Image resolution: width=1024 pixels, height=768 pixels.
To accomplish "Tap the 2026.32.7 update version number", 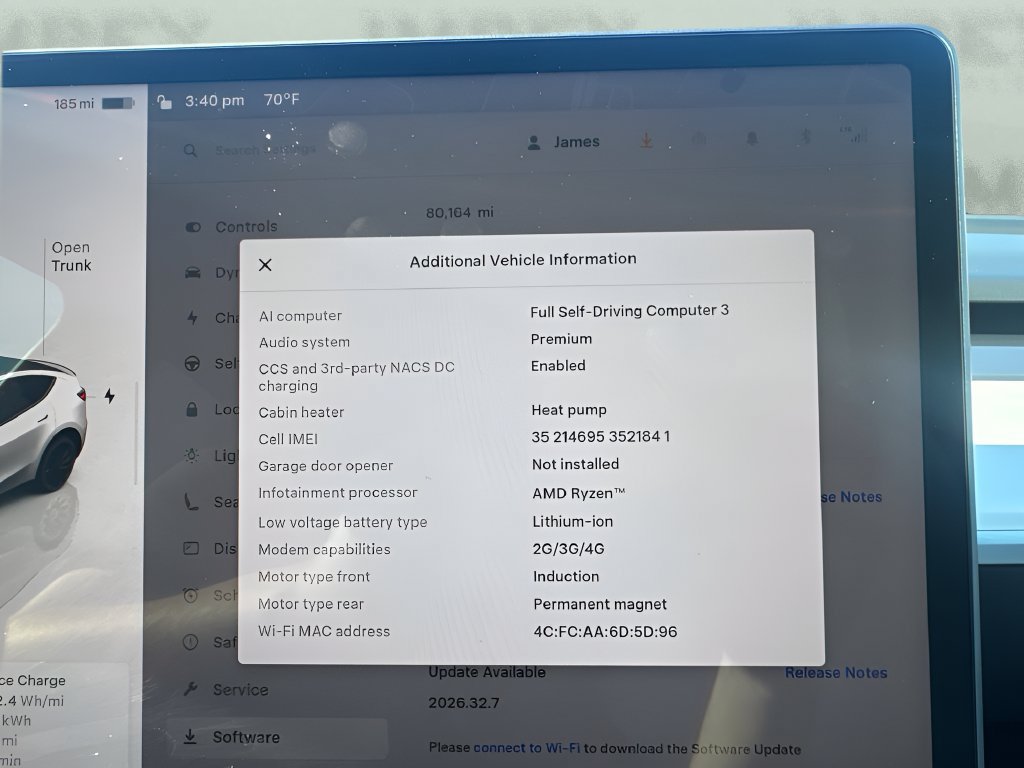I will 464,703.
